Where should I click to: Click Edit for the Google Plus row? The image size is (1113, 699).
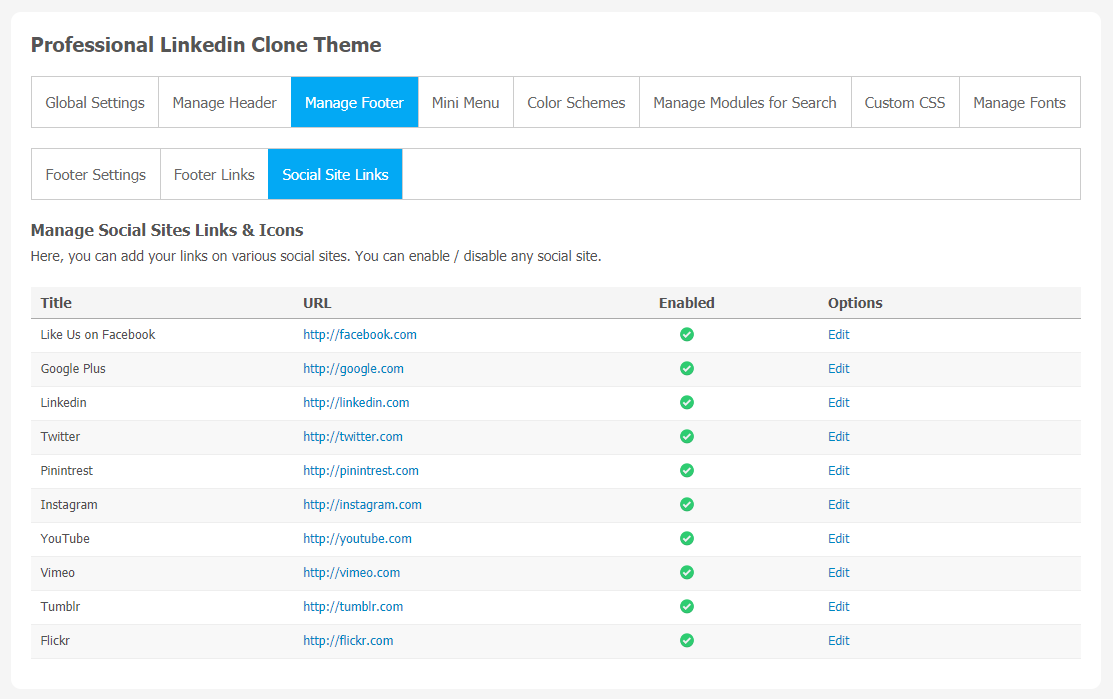point(838,369)
